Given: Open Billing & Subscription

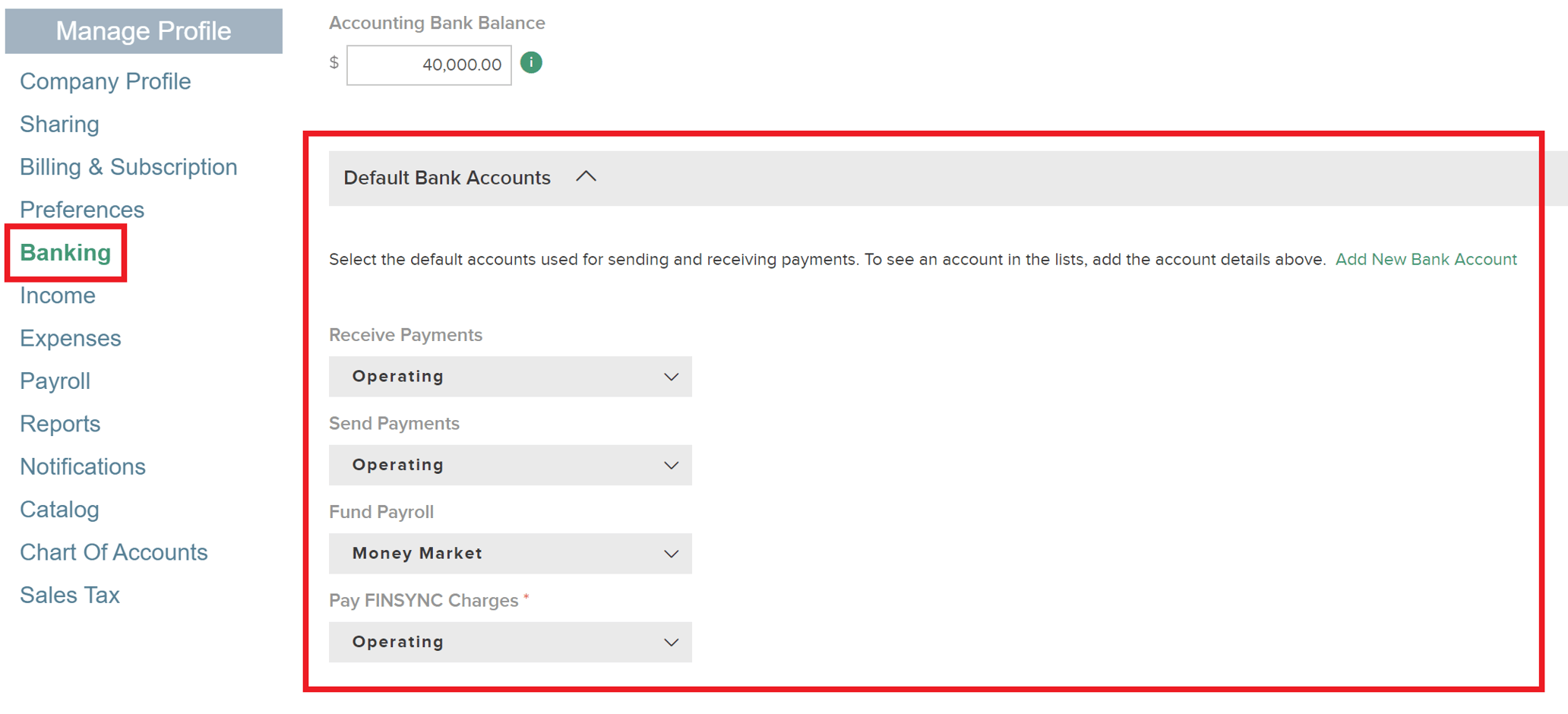Looking at the screenshot, I should coord(128,167).
